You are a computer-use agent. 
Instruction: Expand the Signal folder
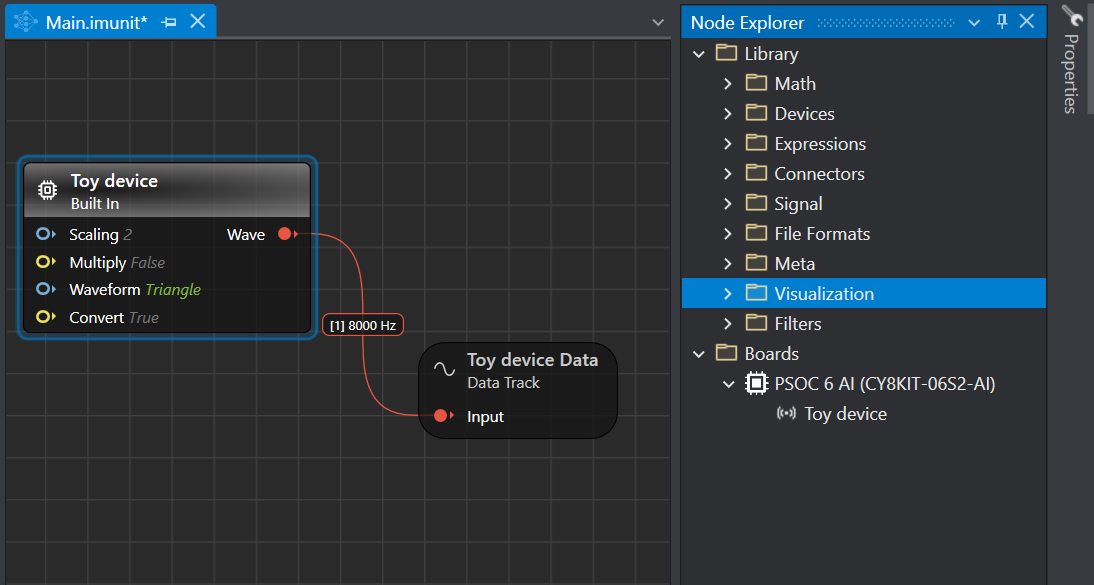tap(728, 204)
